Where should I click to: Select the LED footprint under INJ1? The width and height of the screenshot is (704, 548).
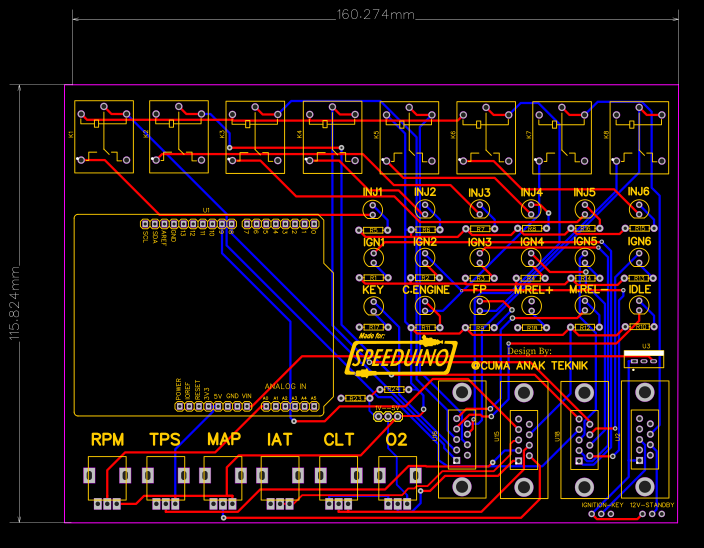pos(373,210)
